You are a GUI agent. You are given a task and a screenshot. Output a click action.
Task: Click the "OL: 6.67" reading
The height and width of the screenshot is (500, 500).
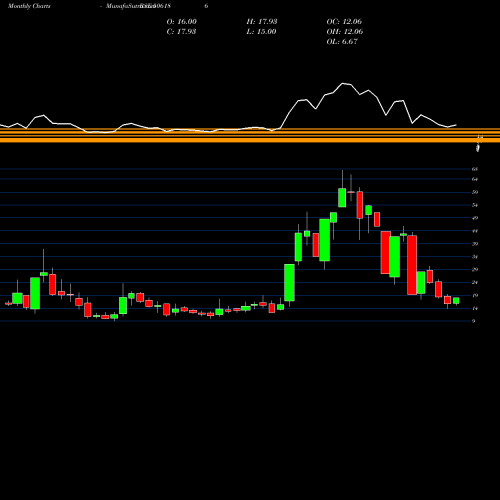click(x=342, y=42)
